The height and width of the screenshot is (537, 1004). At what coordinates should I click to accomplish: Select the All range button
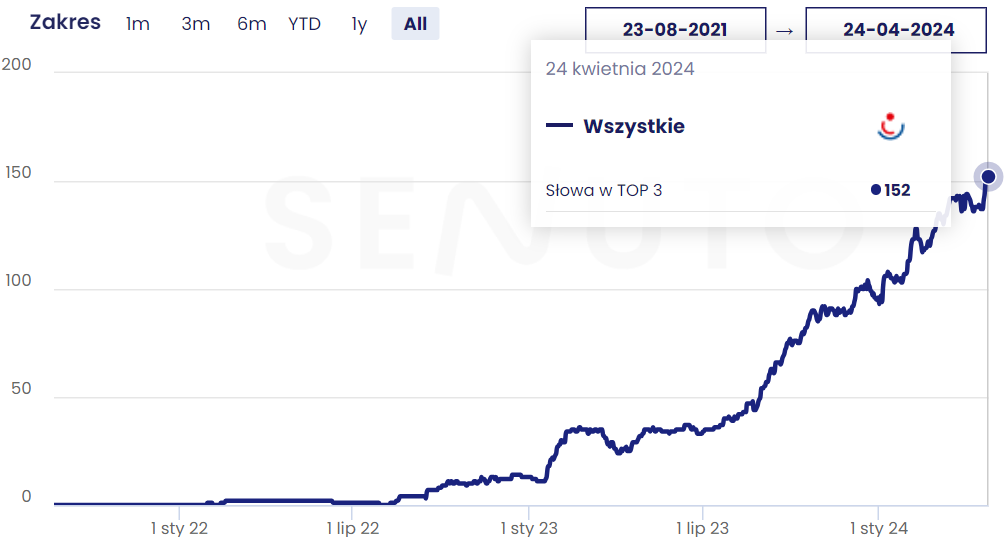[x=415, y=24]
